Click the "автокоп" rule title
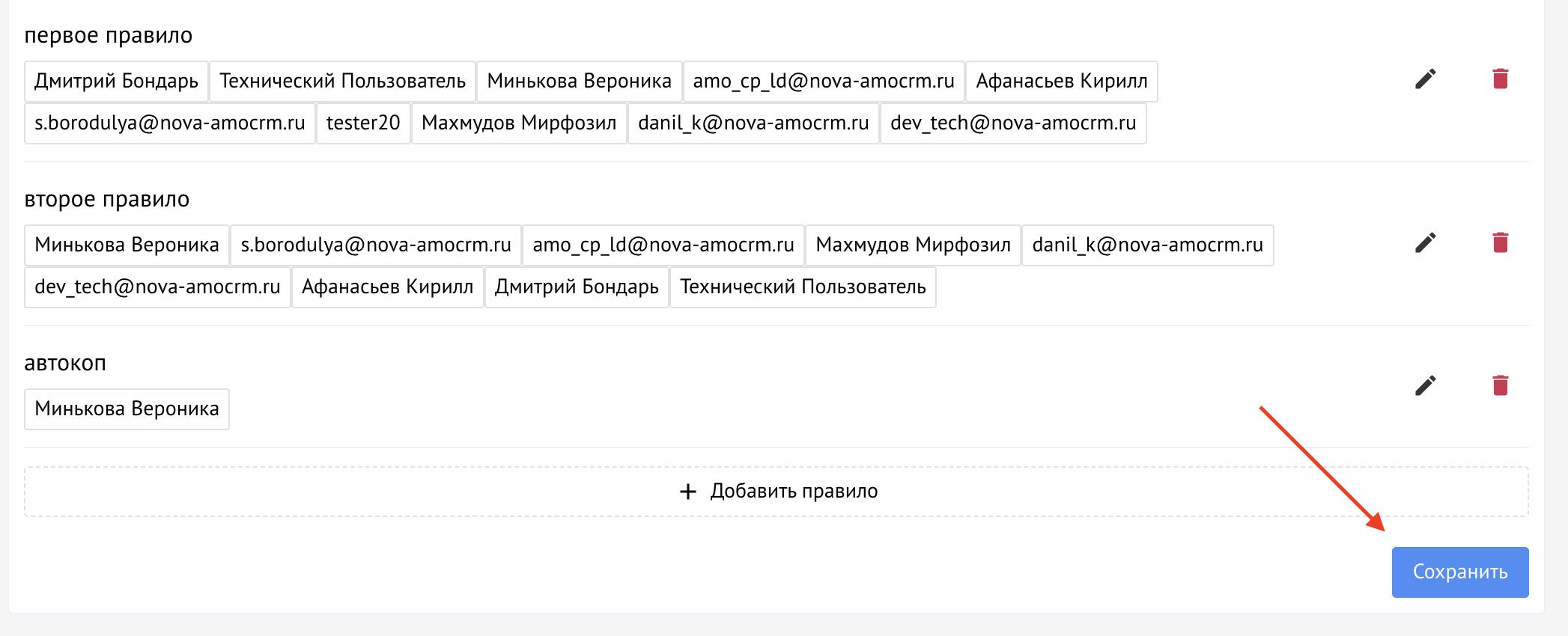 pos(65,364)
